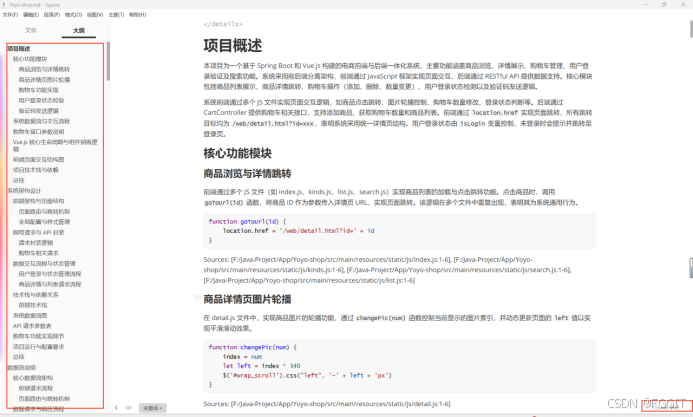Viewport: 693px width, 417px height.
Task: Click 购物车功能实现细节 outline item
Action: [38, 336]
